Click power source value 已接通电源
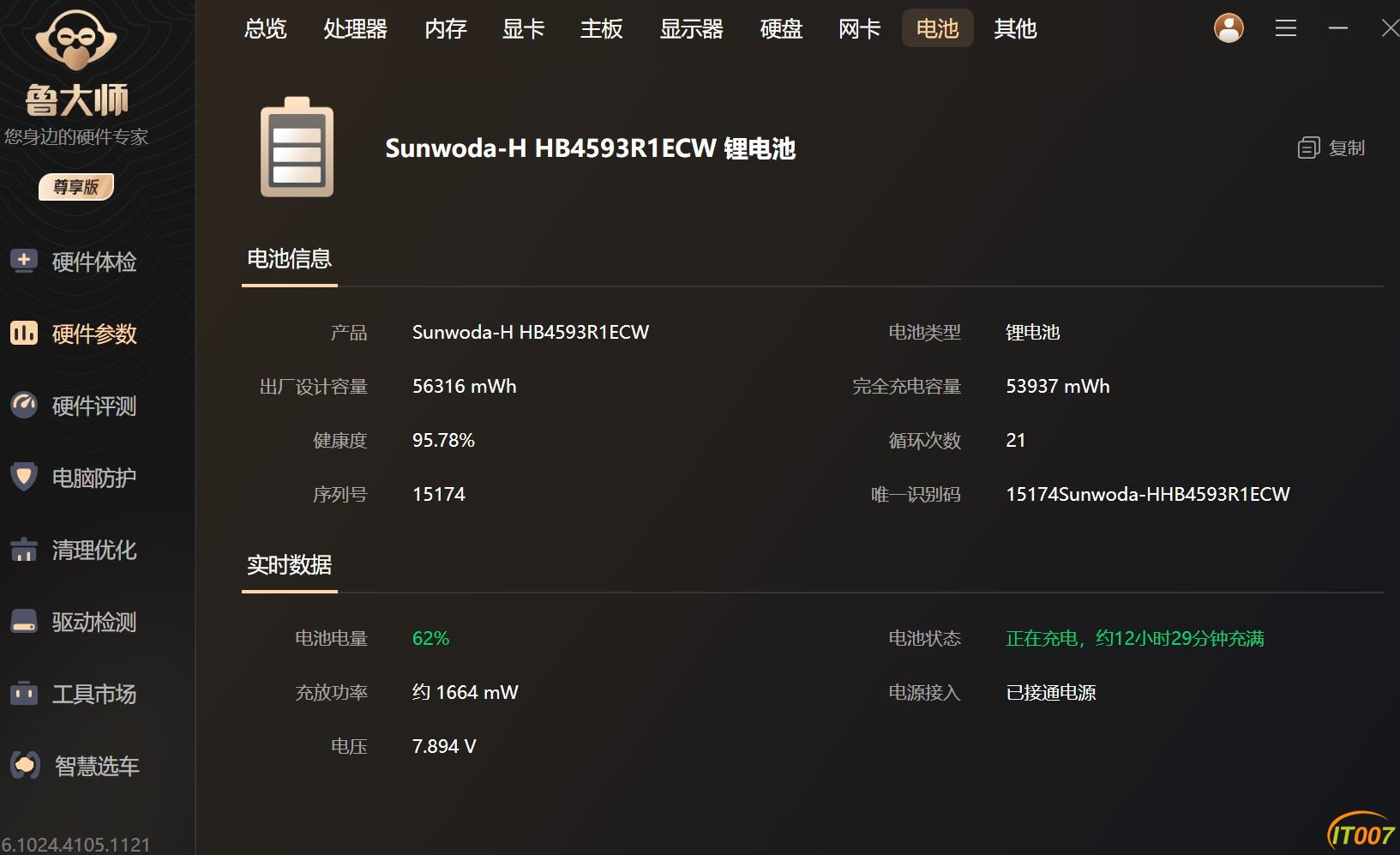Image resolution: width=1400 pixels, height=855 pixels. [1051, 693]
